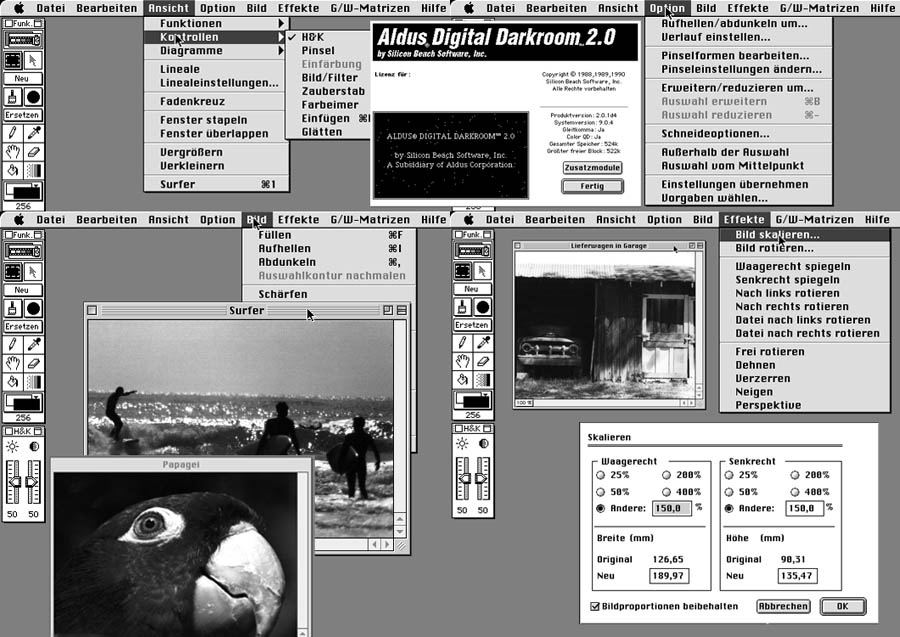Select the hand tool in the palette beside the Lieferwagen window

[x=463, y=361]
